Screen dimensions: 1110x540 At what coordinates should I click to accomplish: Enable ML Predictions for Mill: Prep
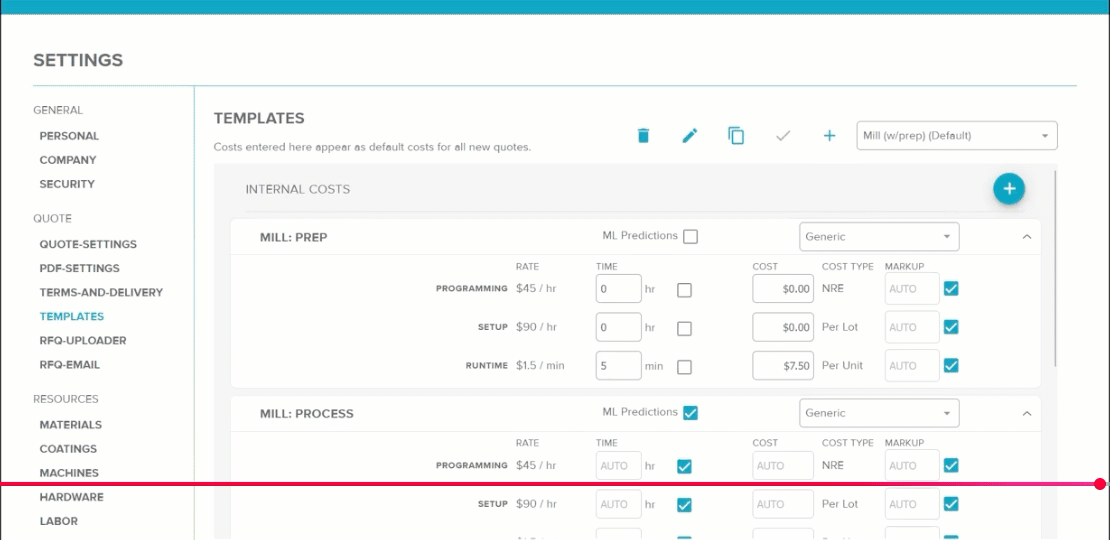point(690,236)
